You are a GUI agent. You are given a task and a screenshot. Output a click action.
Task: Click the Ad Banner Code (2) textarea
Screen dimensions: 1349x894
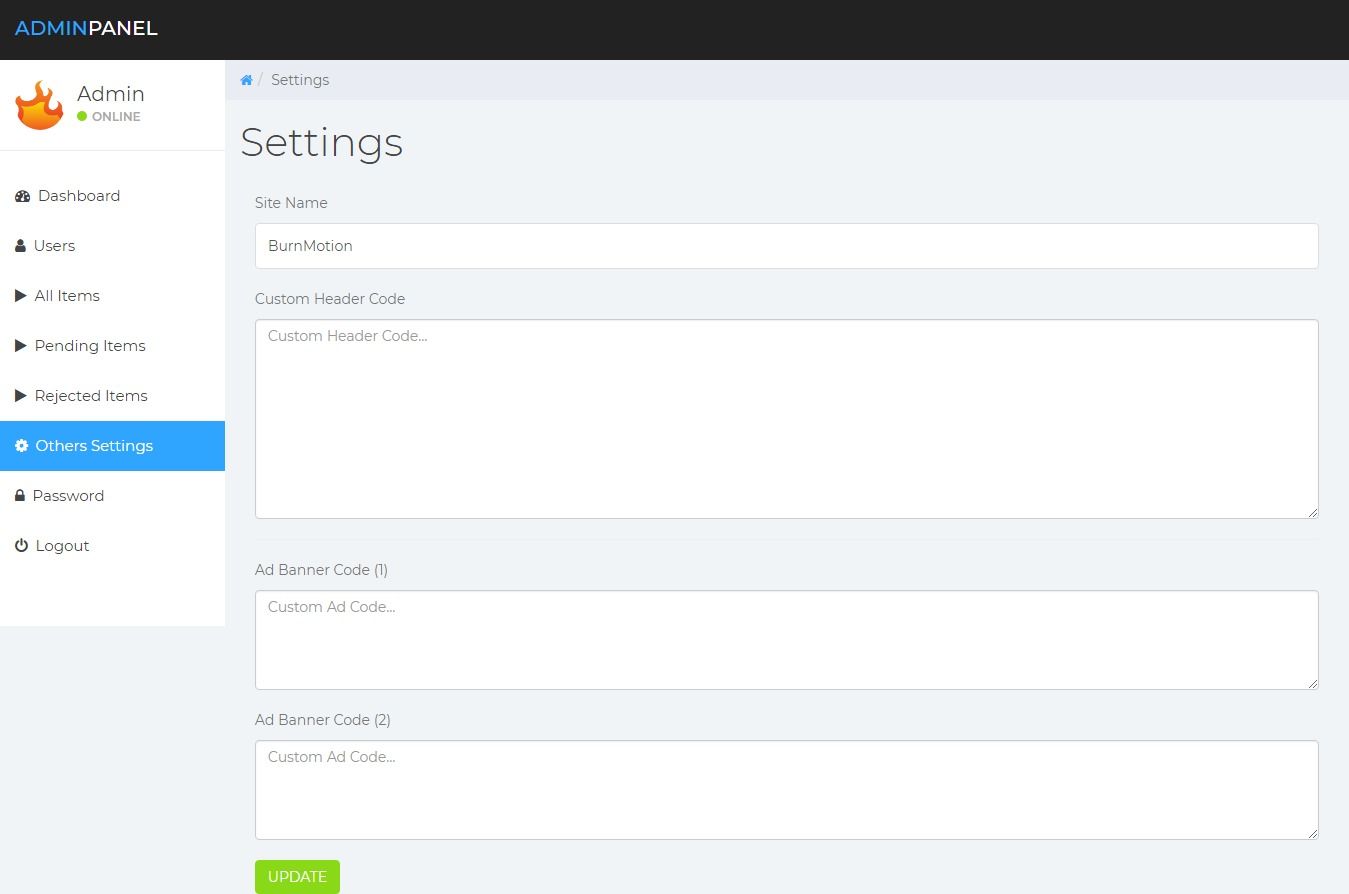point(786,790)
